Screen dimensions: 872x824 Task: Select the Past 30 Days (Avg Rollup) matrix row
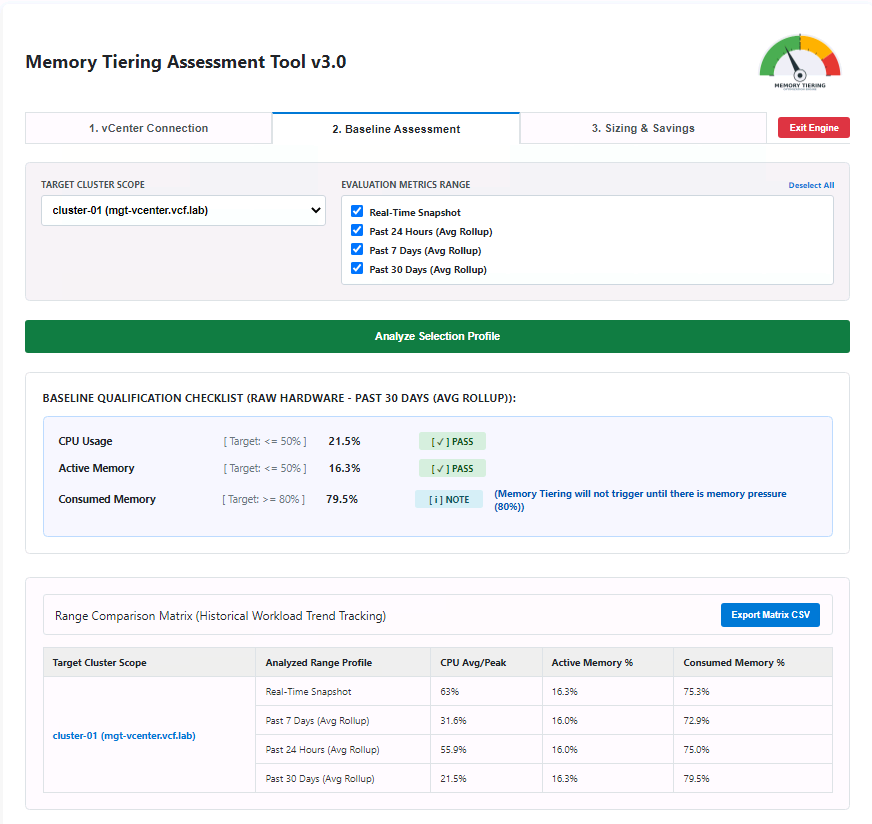coord(544,778)
